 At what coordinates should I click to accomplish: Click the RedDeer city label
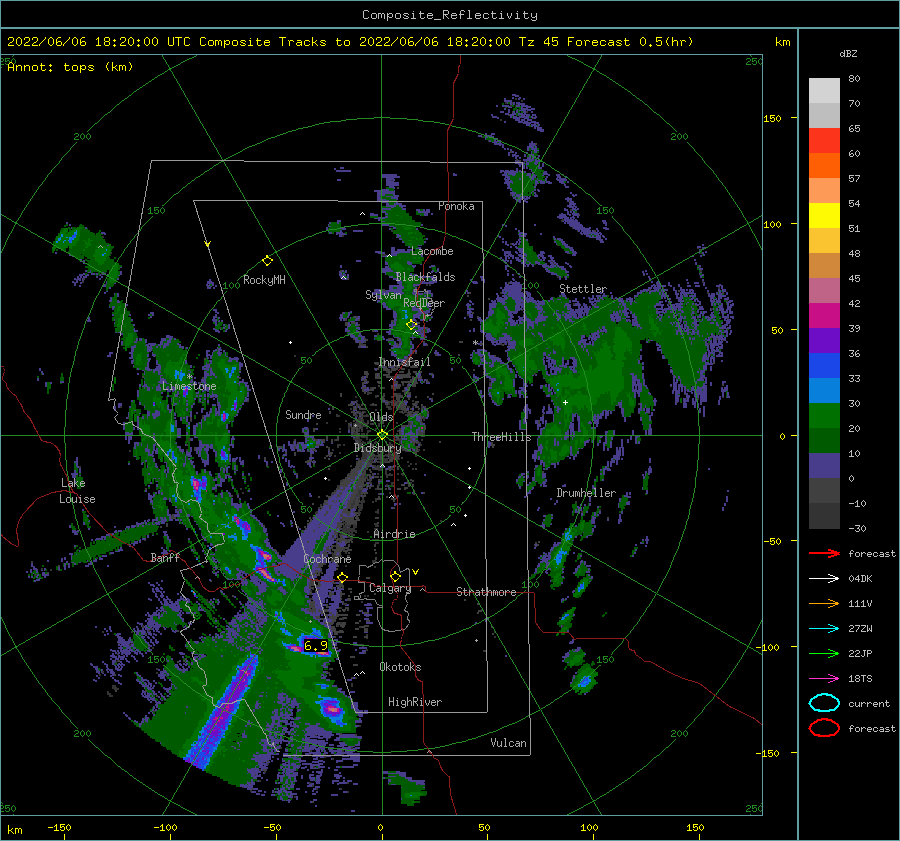tap(424, 303)
